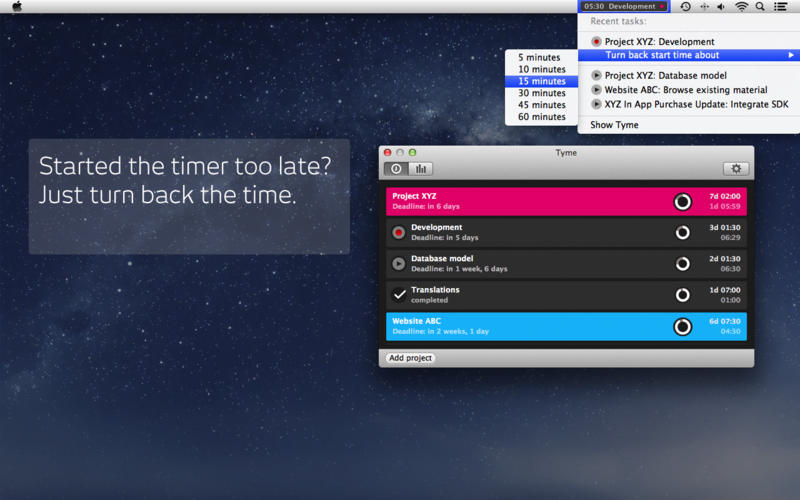Click the Translations progress circle
800x500 pixels.
click(683, 295)
